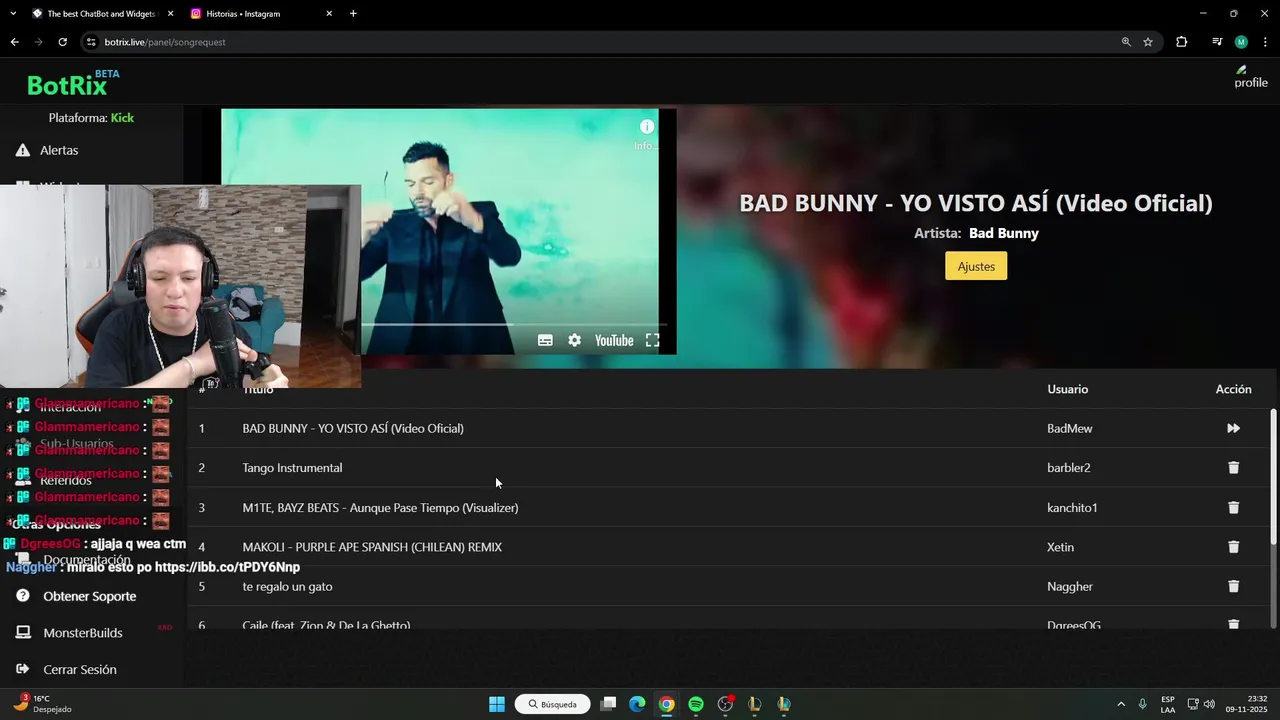Click the microphone tray icon
Viewport: 1280px width, 720px height.
[x=1142, y=704]
